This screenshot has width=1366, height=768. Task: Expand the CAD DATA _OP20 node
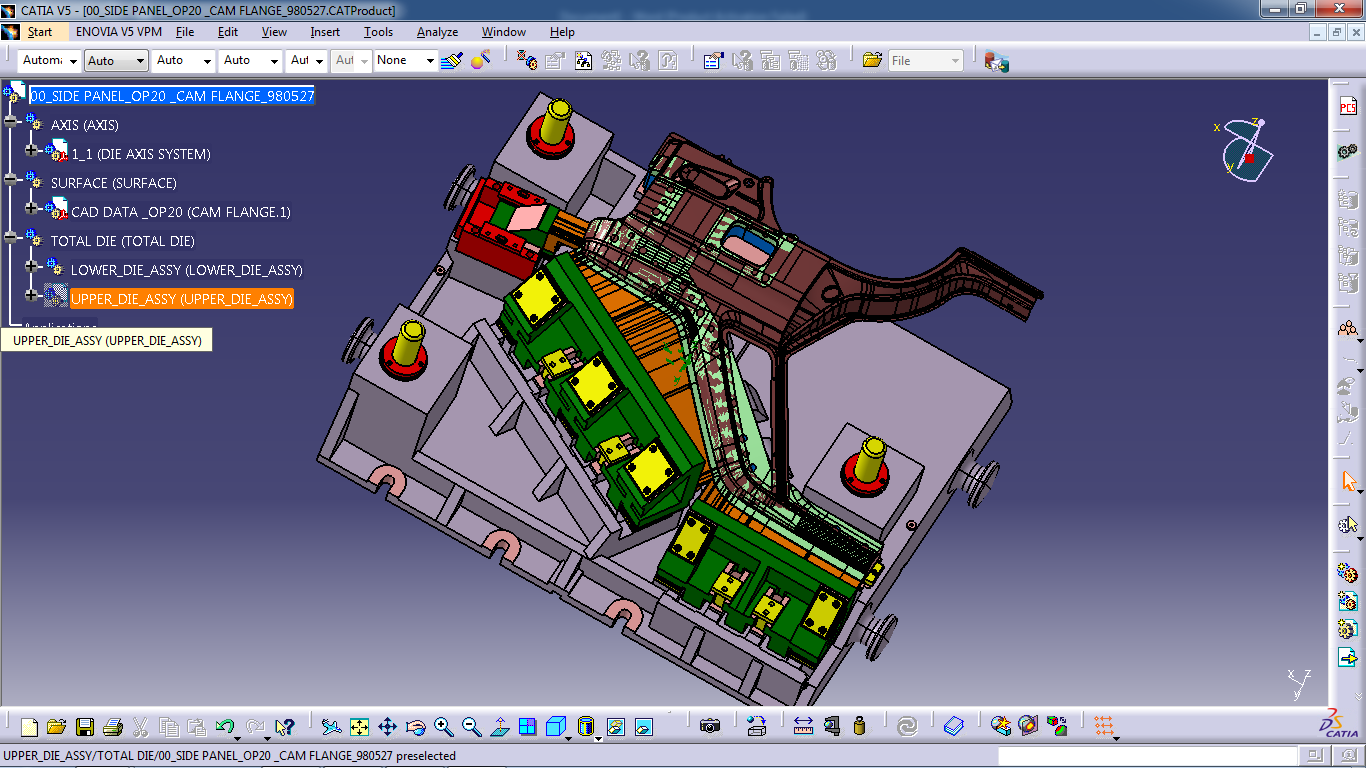click(x=31, y=210)
